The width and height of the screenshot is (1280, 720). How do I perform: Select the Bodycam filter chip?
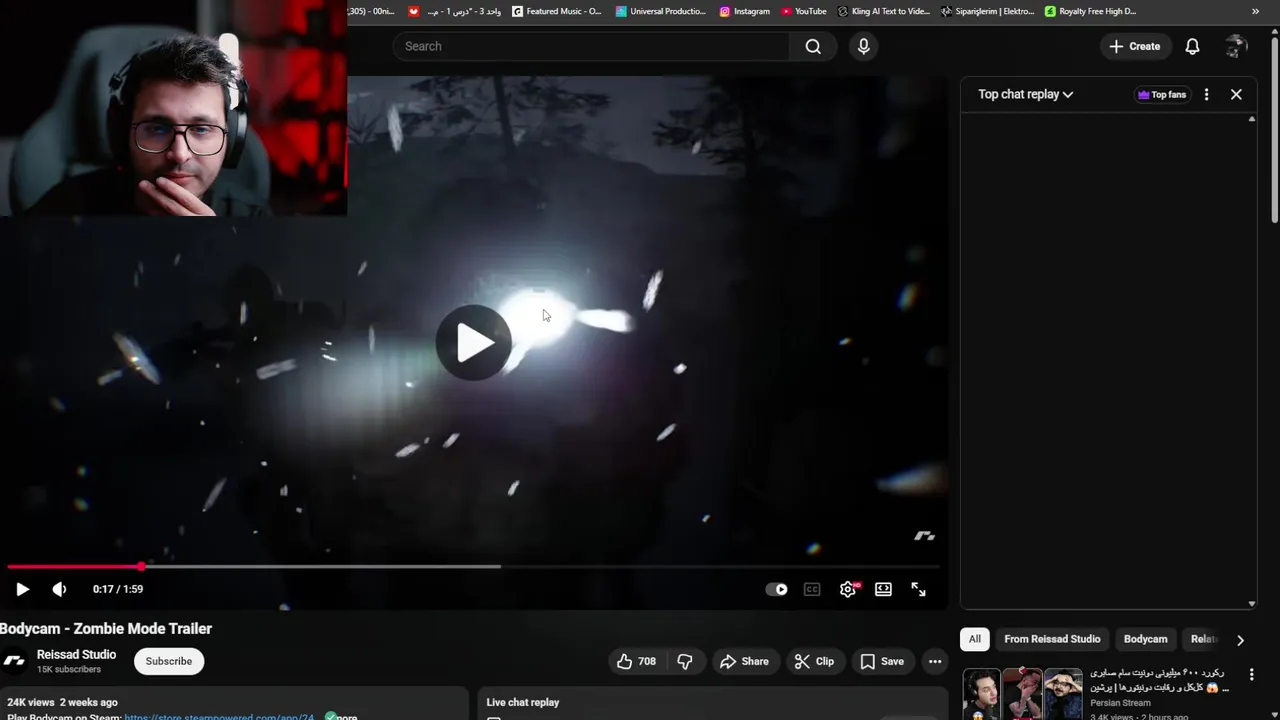1145,639
